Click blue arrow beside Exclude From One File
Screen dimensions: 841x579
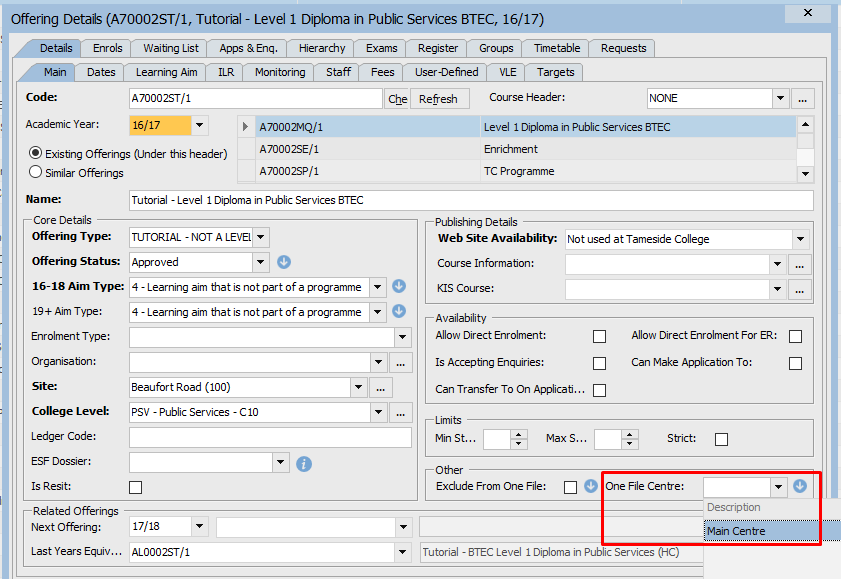[591, 487]
